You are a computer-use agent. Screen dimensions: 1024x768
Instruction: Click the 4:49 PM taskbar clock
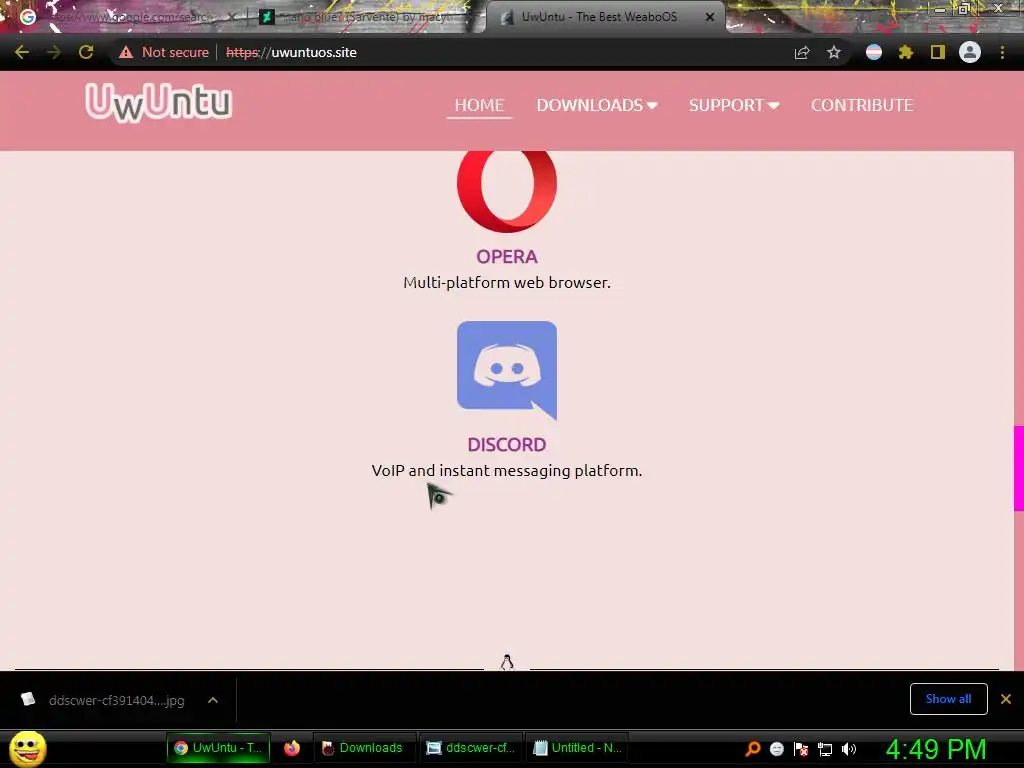[936, 749]
